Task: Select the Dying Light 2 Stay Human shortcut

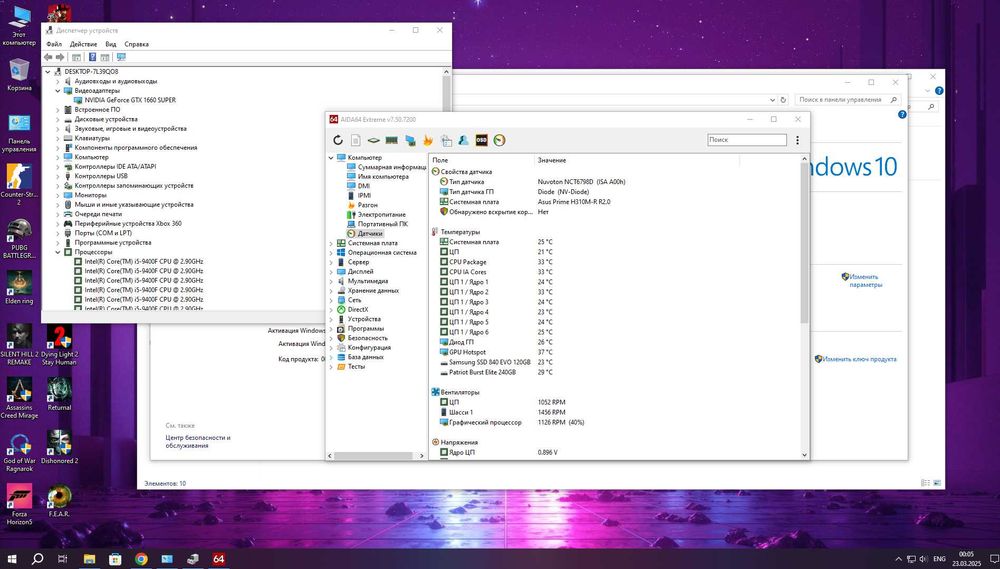Action: [x=59, y=344]
